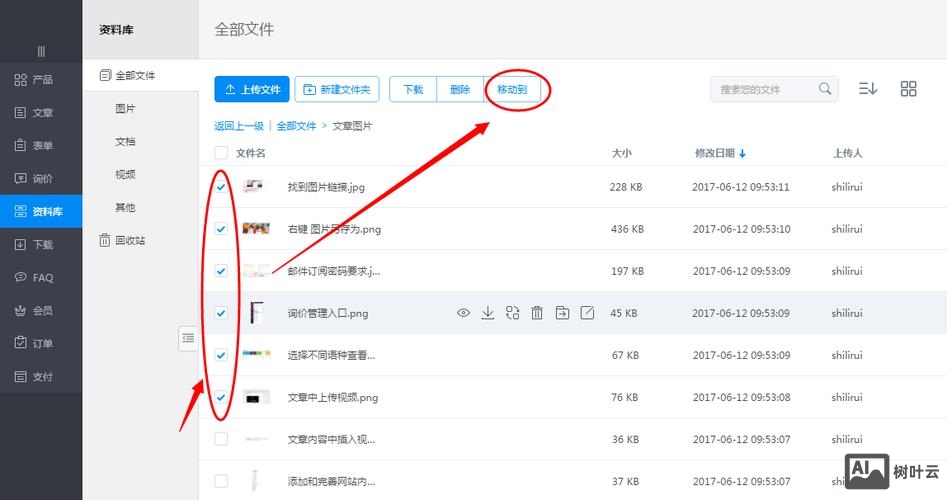
Task: Click the search magnifier icon
Action: click(x=825, y=89)
